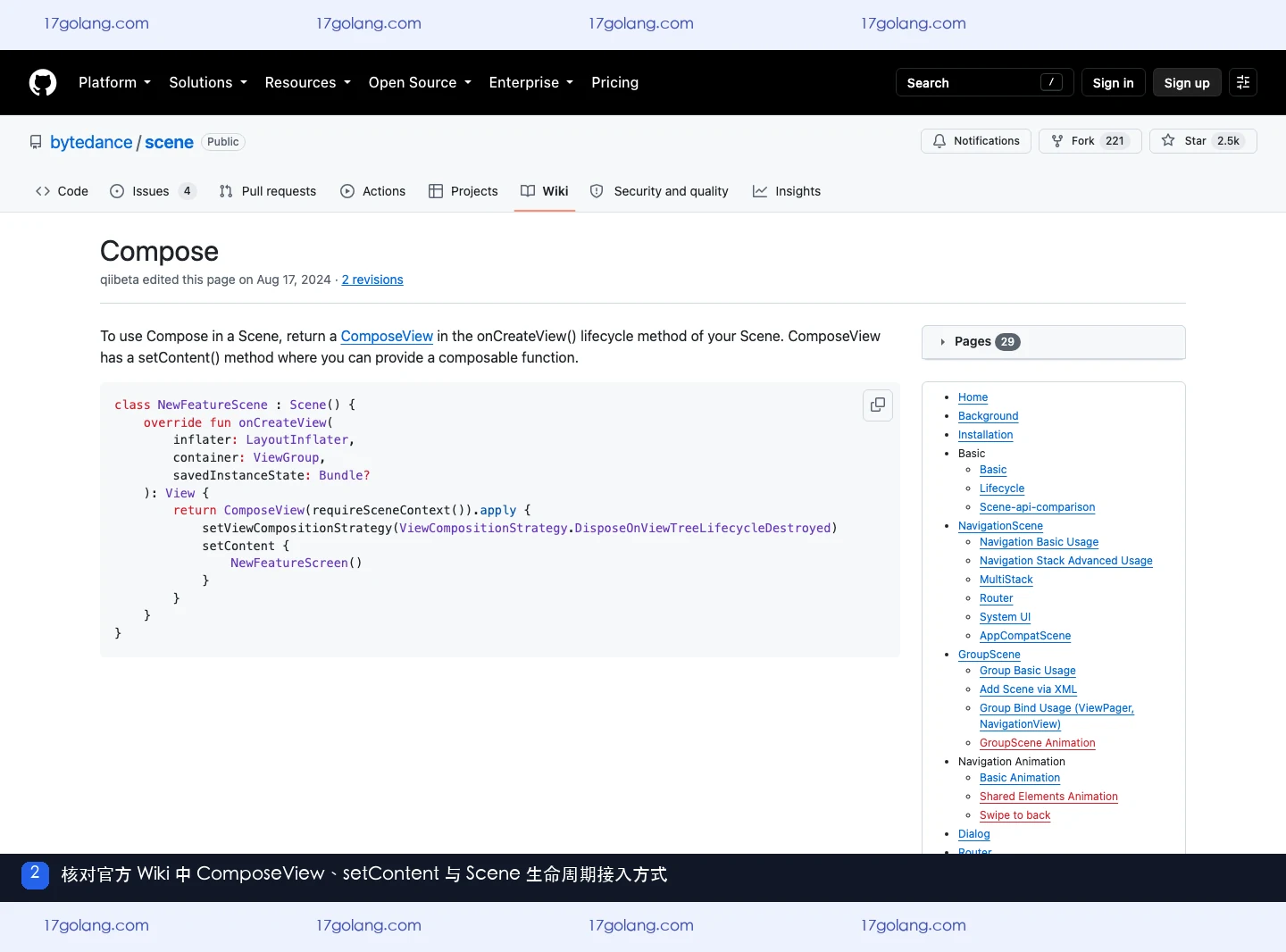Screen dimensions: 1286x952
Task: Open GroupScene Animation page
Action: (x=1037, y=743)
